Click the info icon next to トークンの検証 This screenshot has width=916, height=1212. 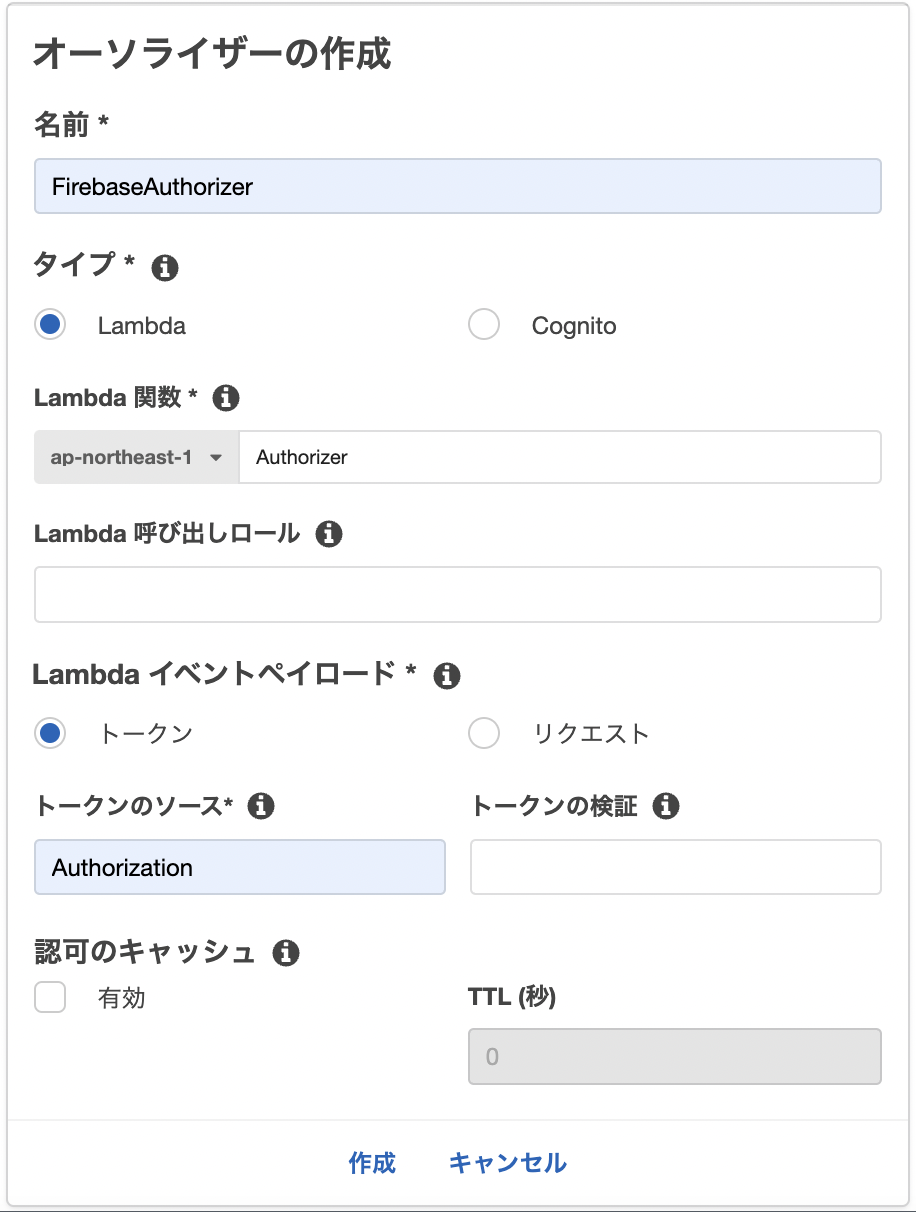(666, 806)
